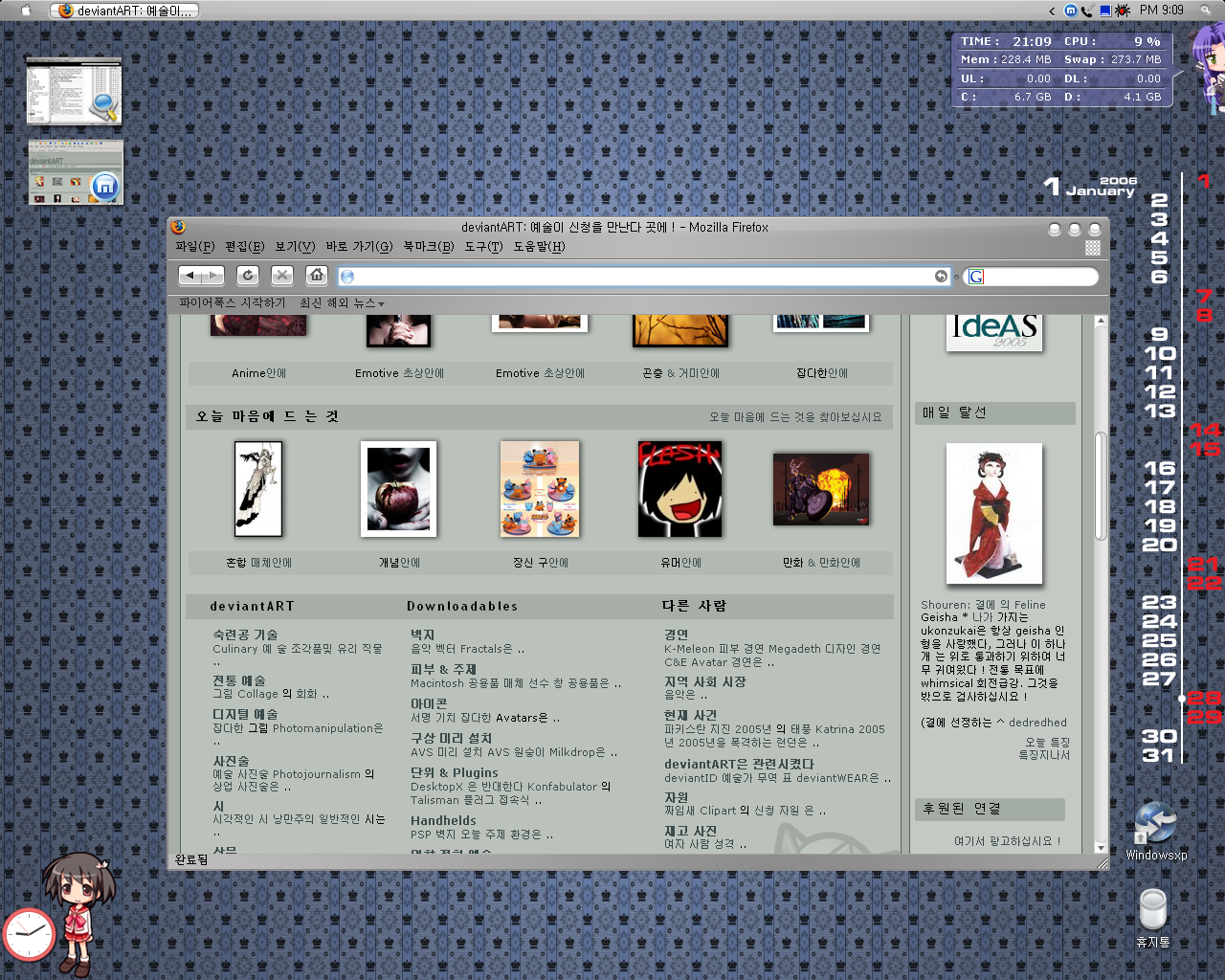1225x980 pixels.
Task: Click the deviantART taskbar window button
Action: click(124, 11)
